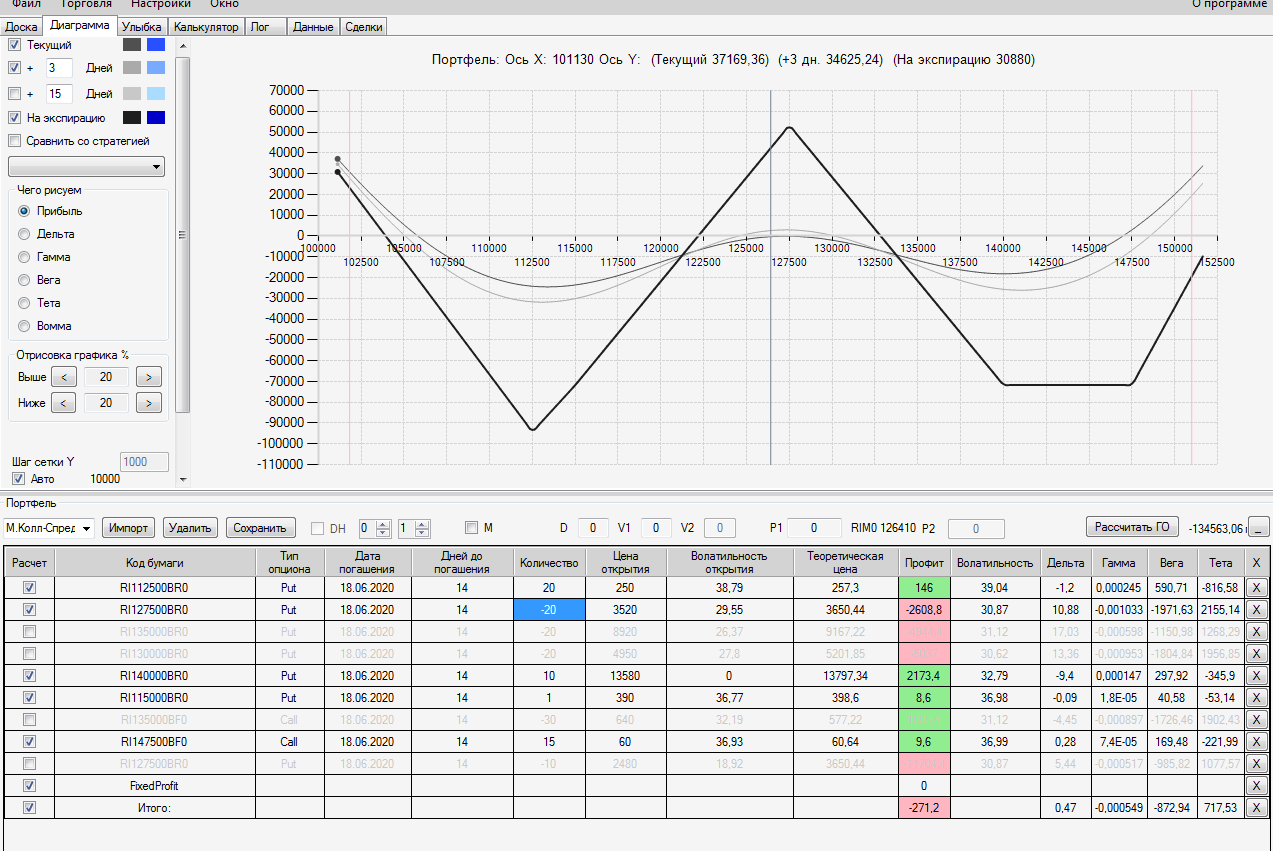1273x851 pixels.
Task: Click the Рассчитать ГО button
Action: (x=1130, y=527)
